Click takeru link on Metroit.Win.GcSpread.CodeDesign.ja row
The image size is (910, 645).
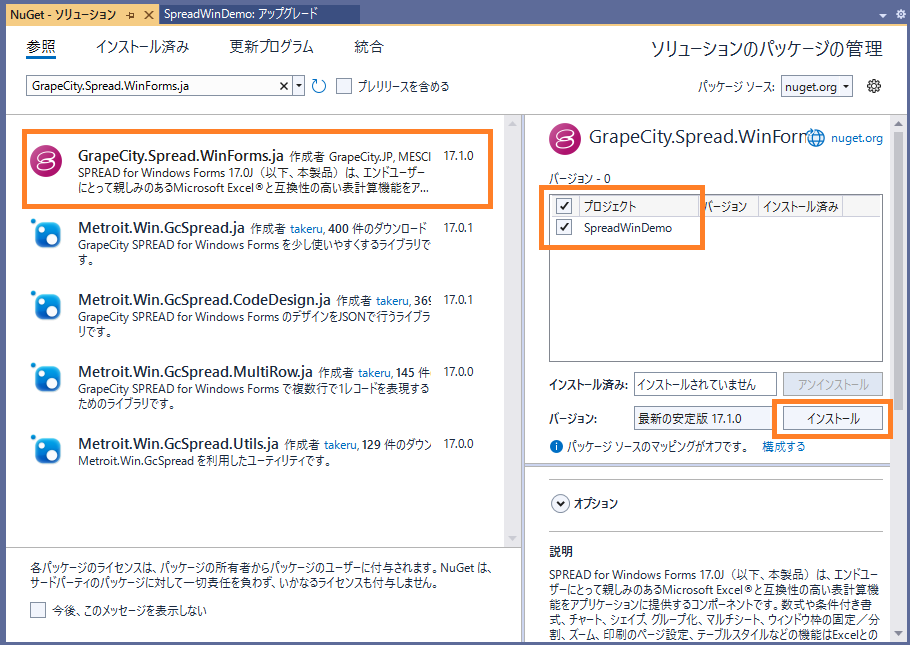pyautogui.click(x=392, y=301)
